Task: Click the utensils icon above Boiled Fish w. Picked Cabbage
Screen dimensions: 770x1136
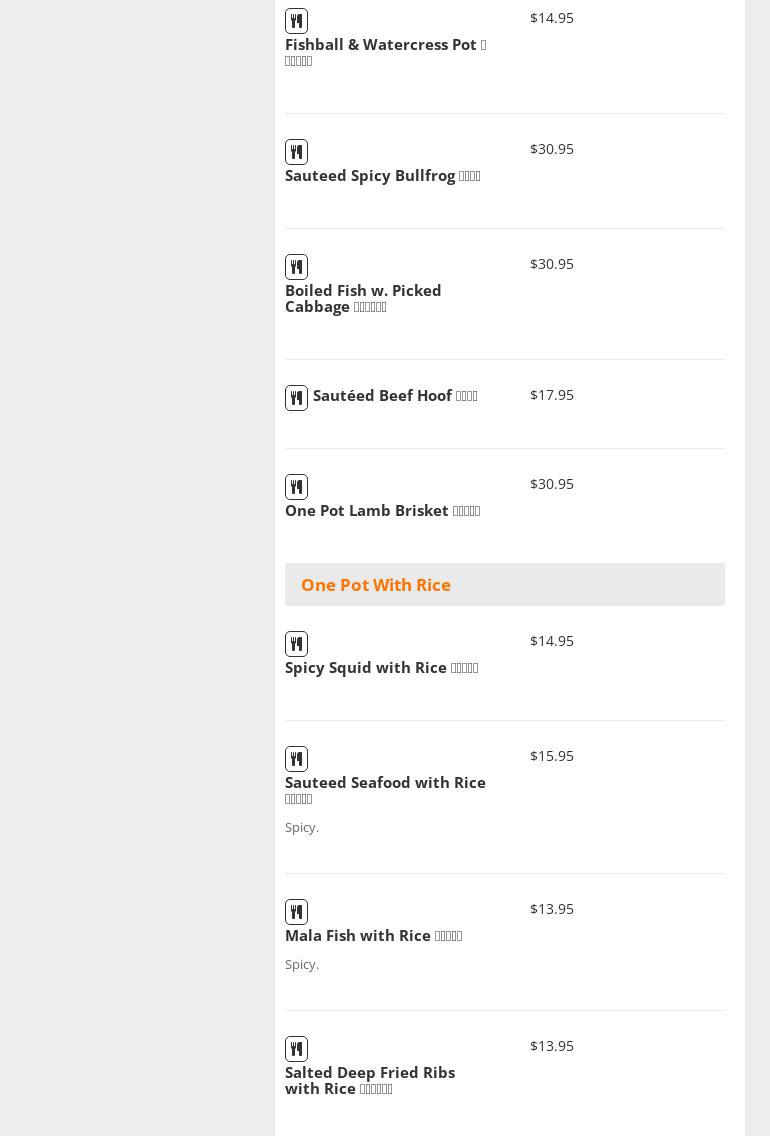Action: click(296, 267)
